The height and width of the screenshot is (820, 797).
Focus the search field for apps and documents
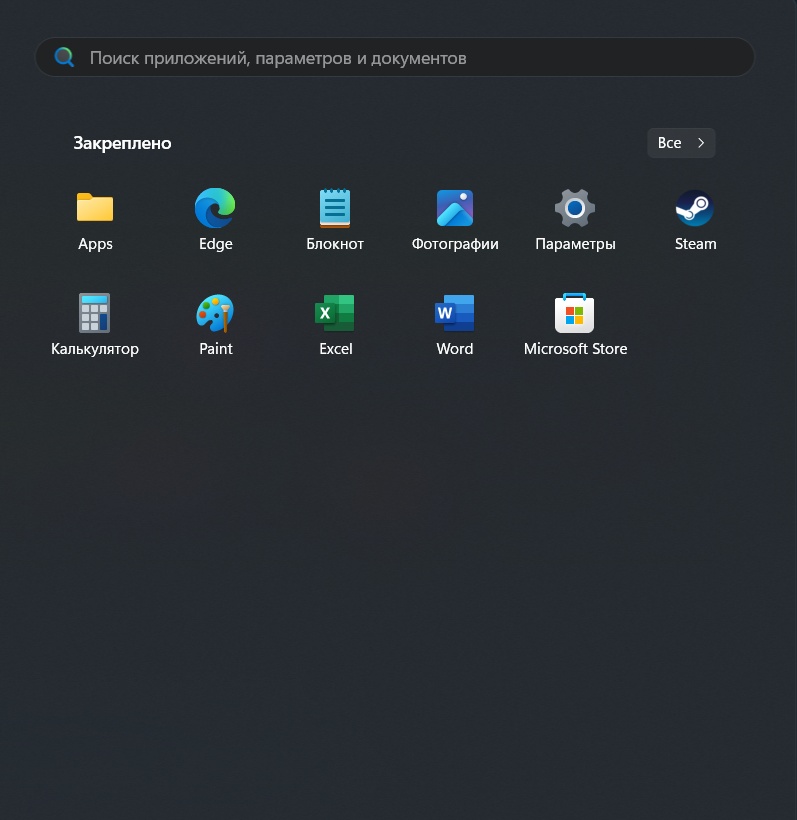click(395, 58)
